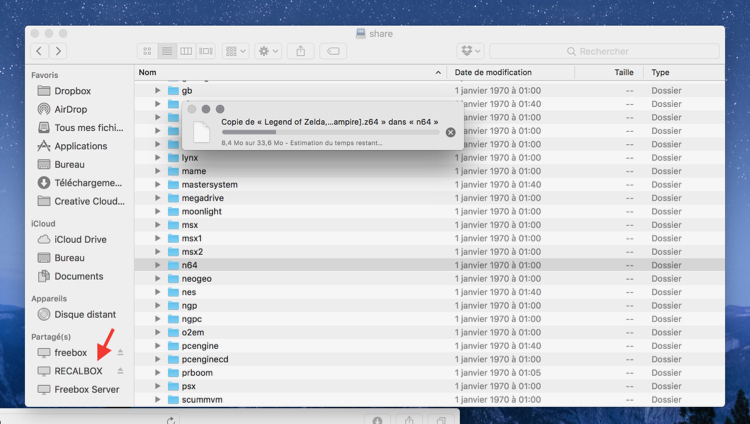The height and width of the screenshot is (424, 750).
Task: Expand the lynx folder
Action: pyautogui.click(x=157, y=157)
